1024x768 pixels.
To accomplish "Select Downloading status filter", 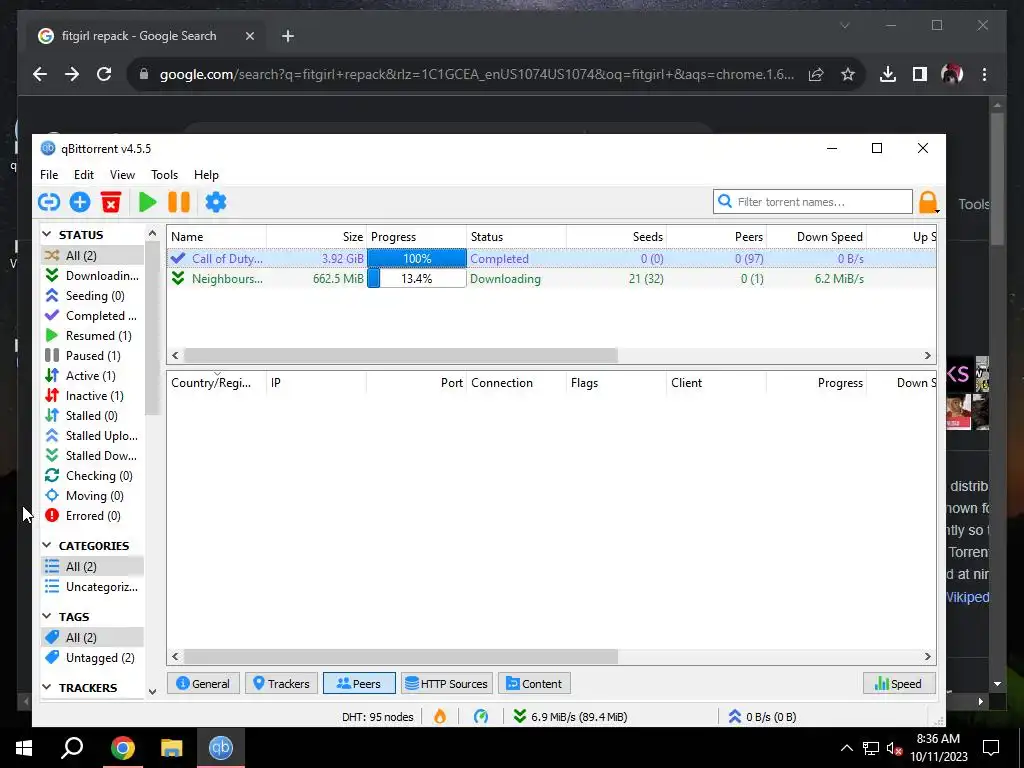I will click(x=92, y=276).
